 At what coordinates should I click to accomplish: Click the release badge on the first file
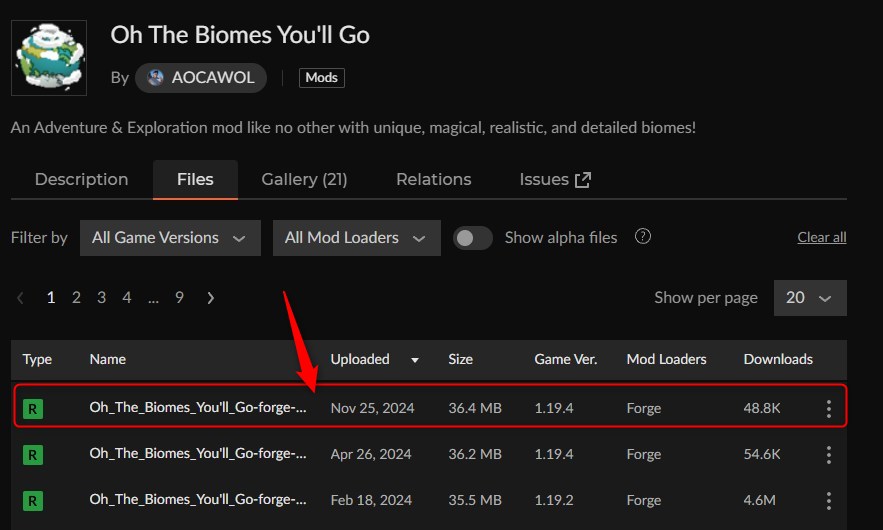click(34, 408)
